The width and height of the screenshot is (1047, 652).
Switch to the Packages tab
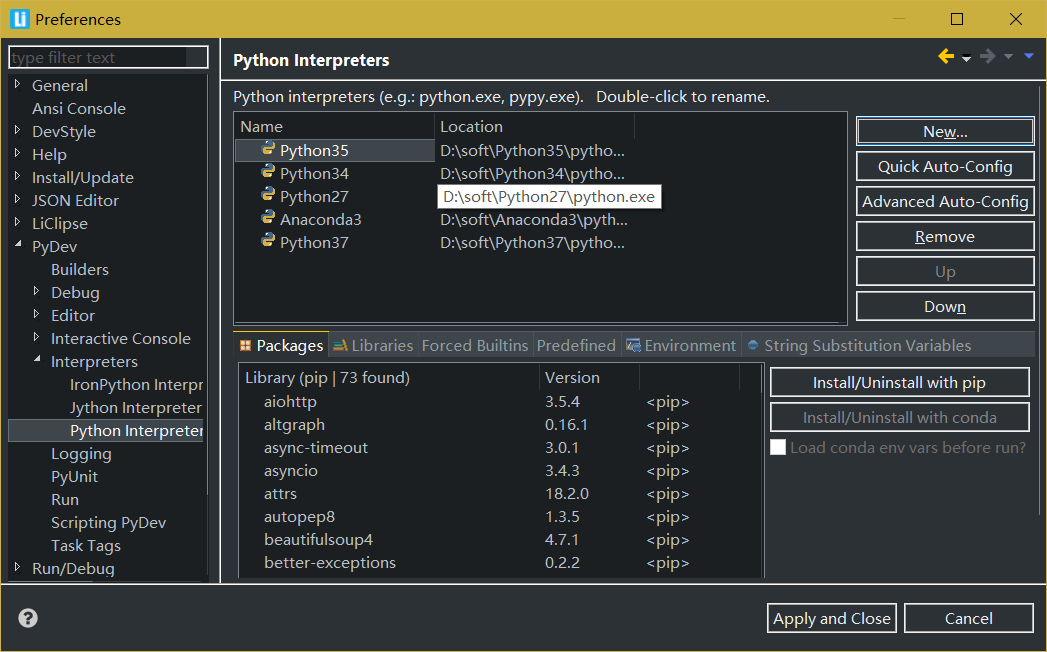281,345
